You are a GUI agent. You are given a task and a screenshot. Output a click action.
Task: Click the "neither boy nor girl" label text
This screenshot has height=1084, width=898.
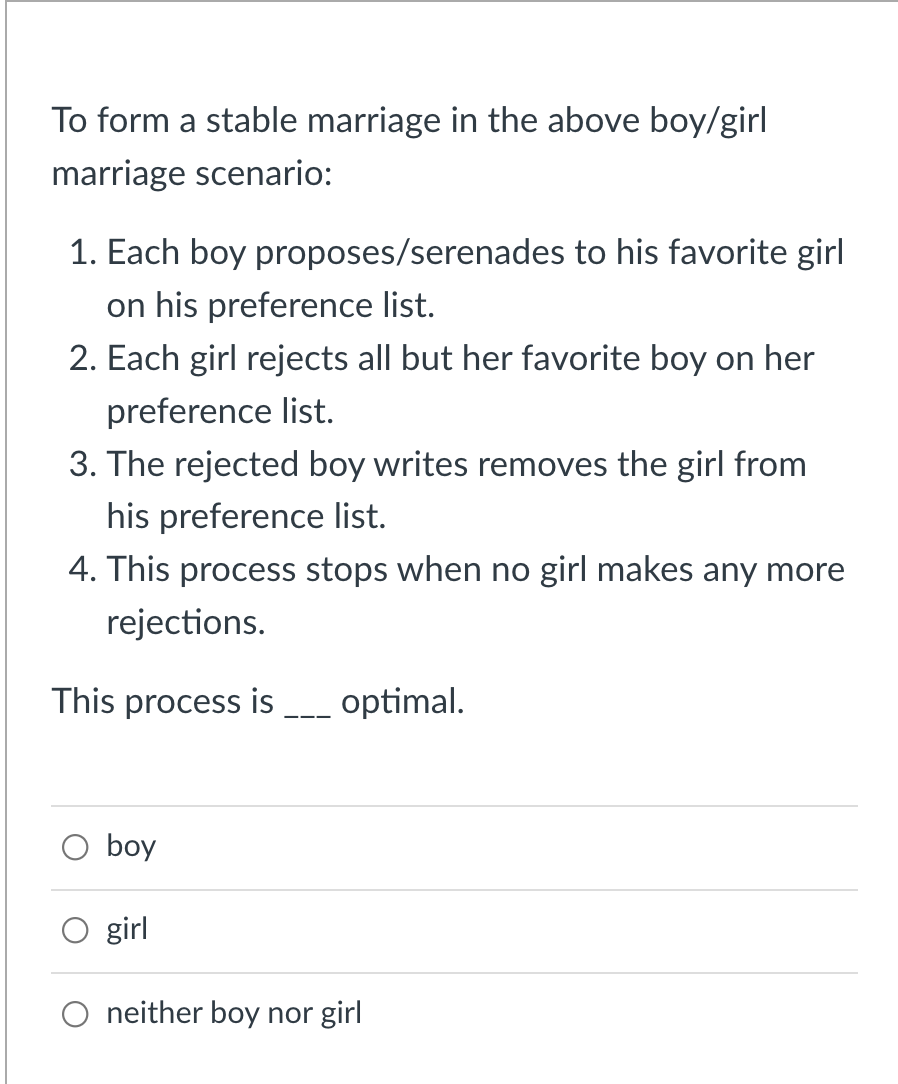pos(234,1013)
